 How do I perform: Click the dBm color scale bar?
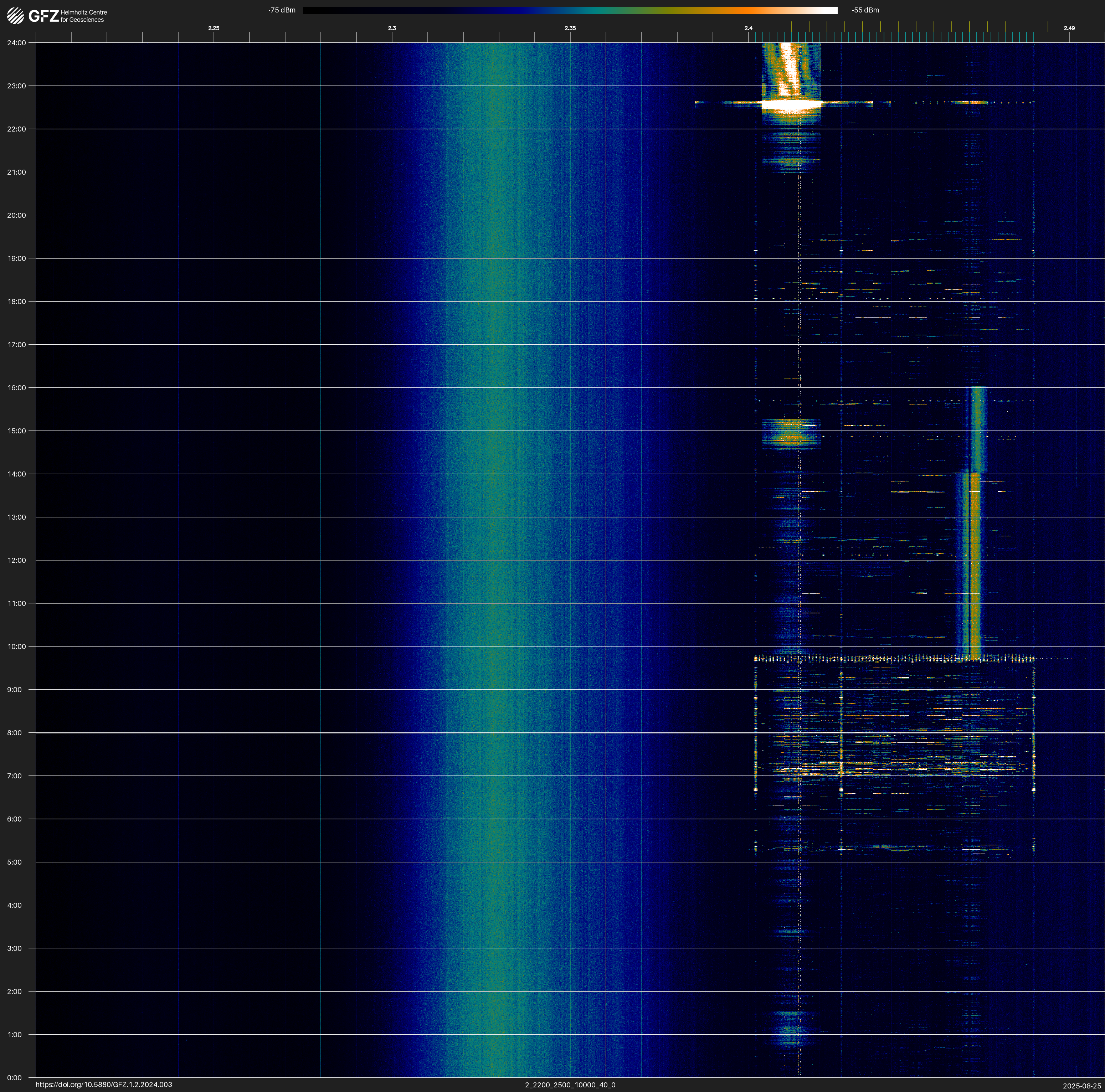click(570, 10)
